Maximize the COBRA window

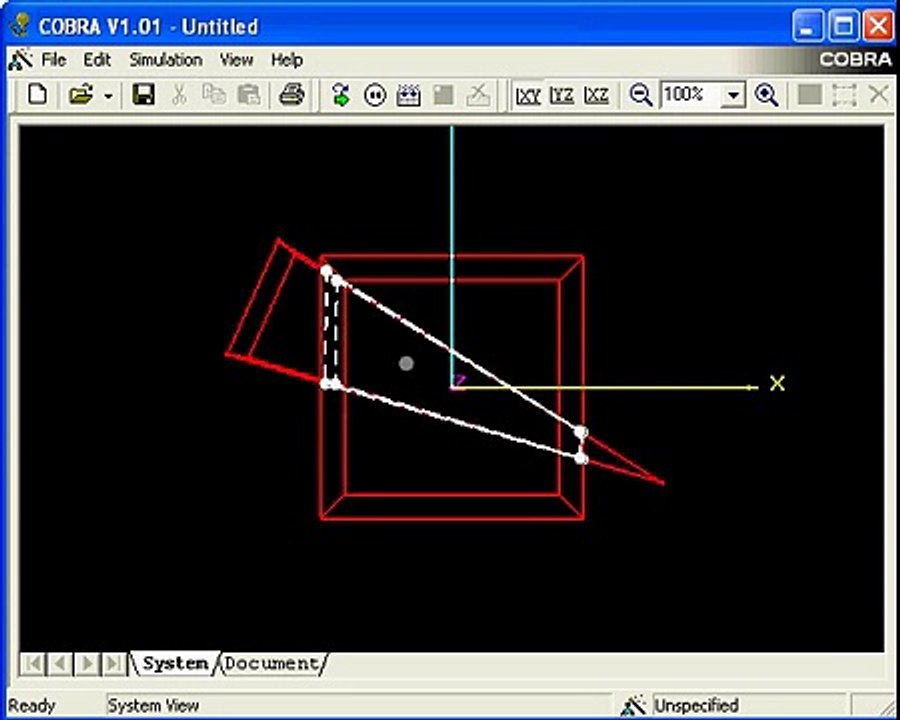point(844,26)
